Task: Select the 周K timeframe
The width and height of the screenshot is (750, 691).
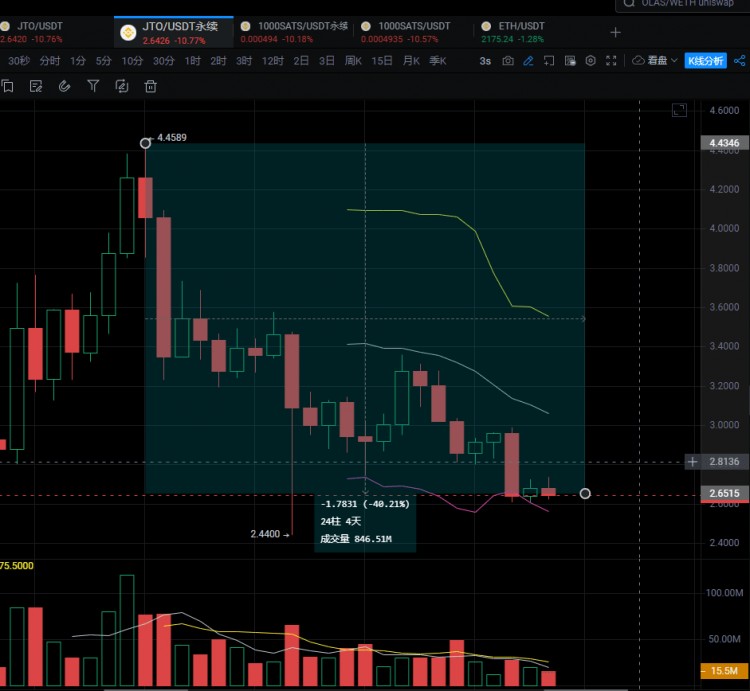Action: 353,61
